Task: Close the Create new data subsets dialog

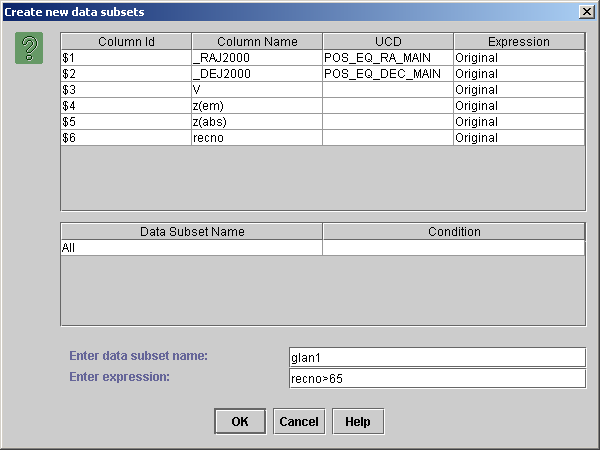Action: 587,12
